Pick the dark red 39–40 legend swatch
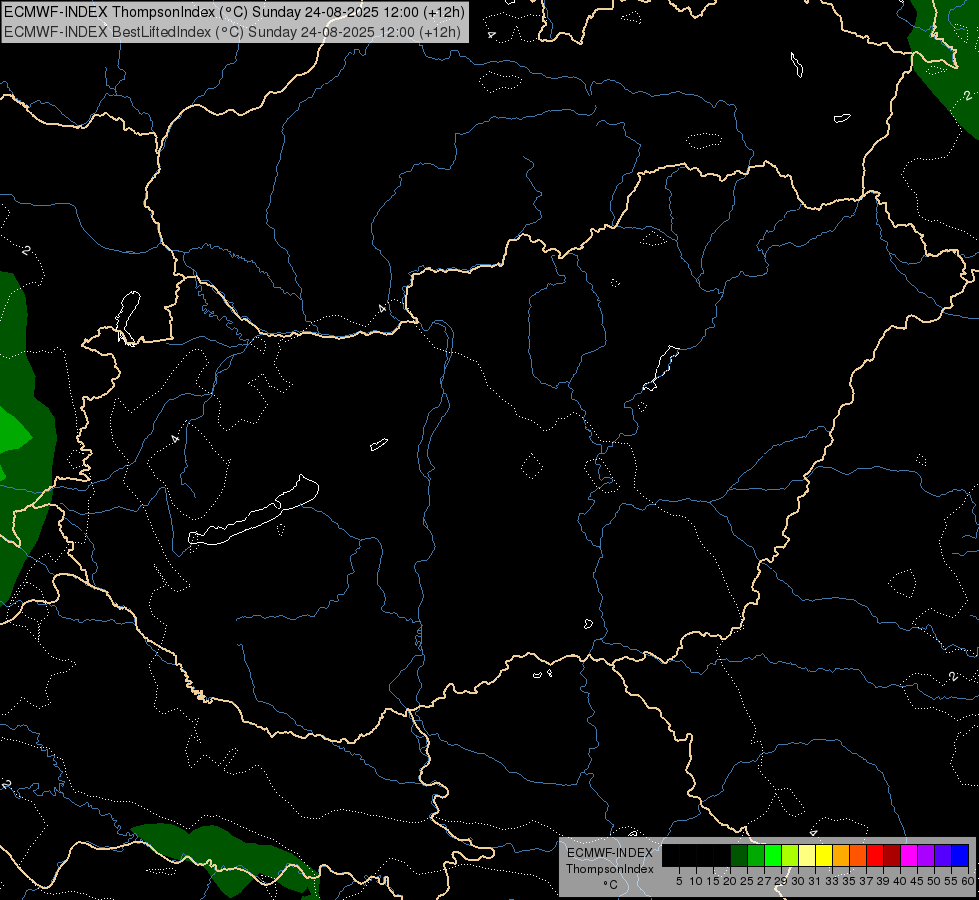 tap(892, 855)
